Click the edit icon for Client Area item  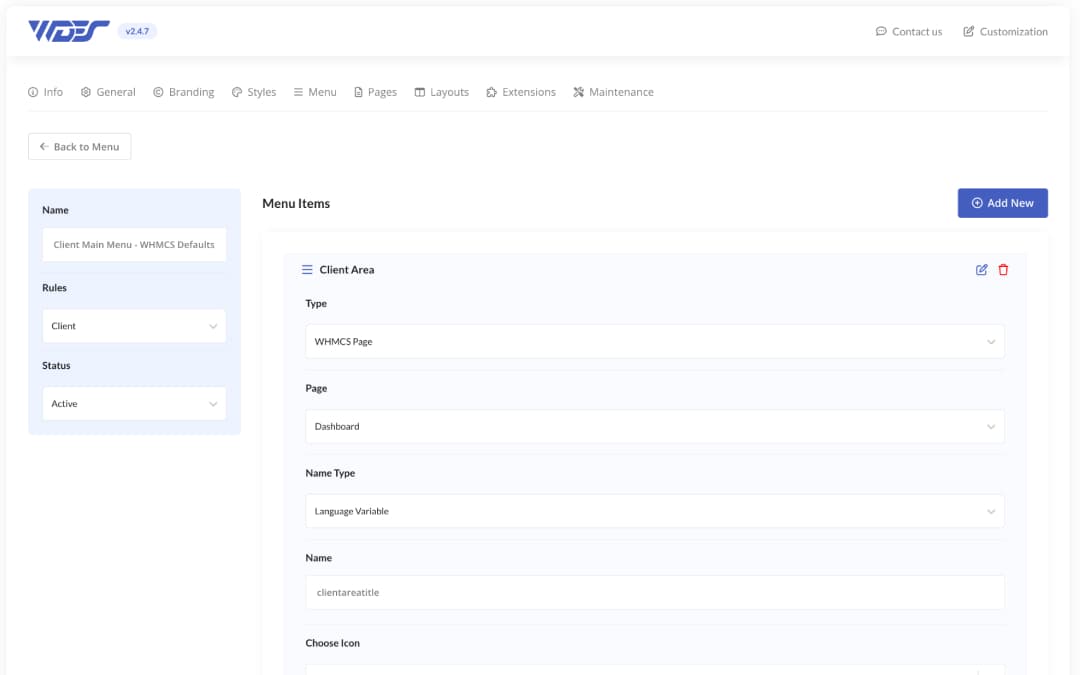click(982, 270)
